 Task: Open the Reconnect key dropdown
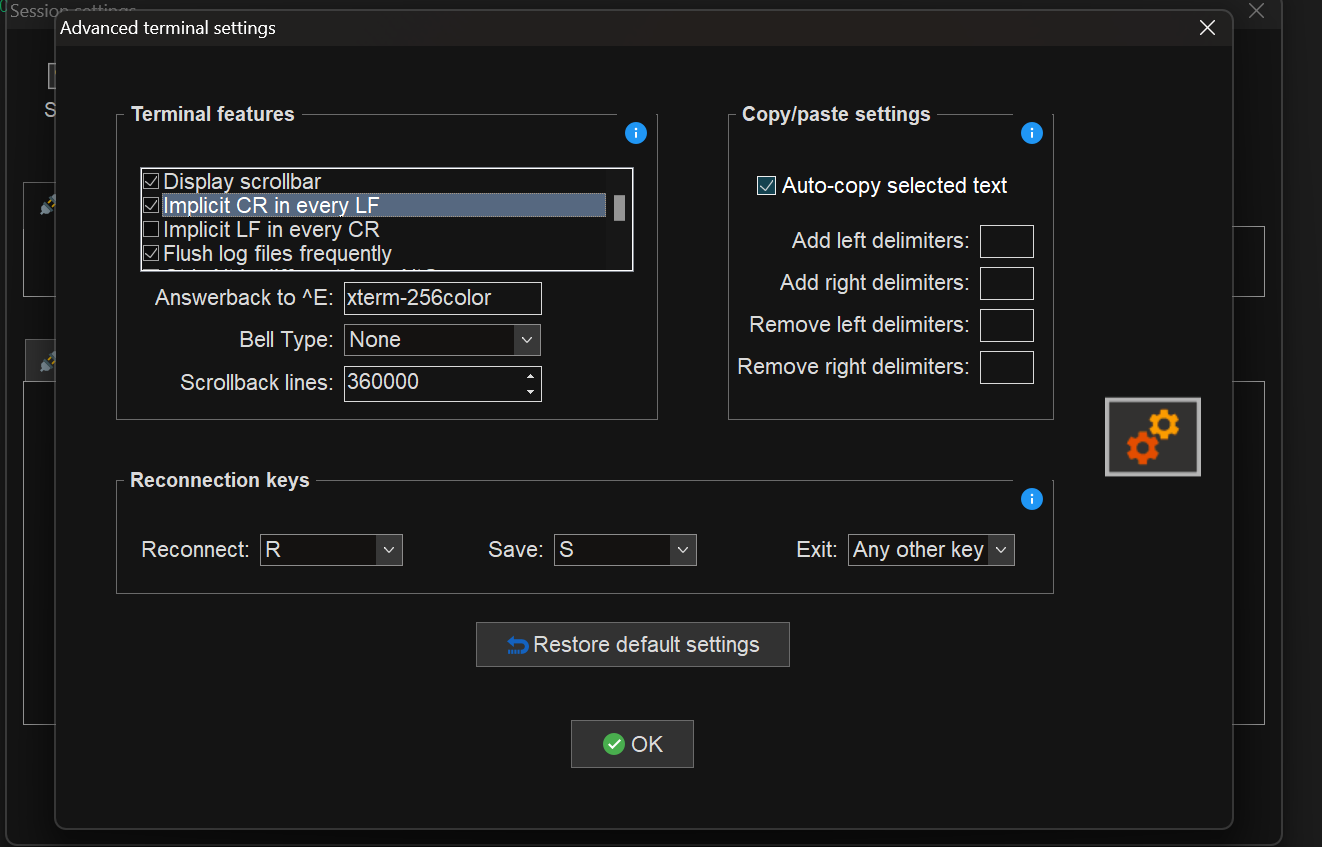coord(389,550)
